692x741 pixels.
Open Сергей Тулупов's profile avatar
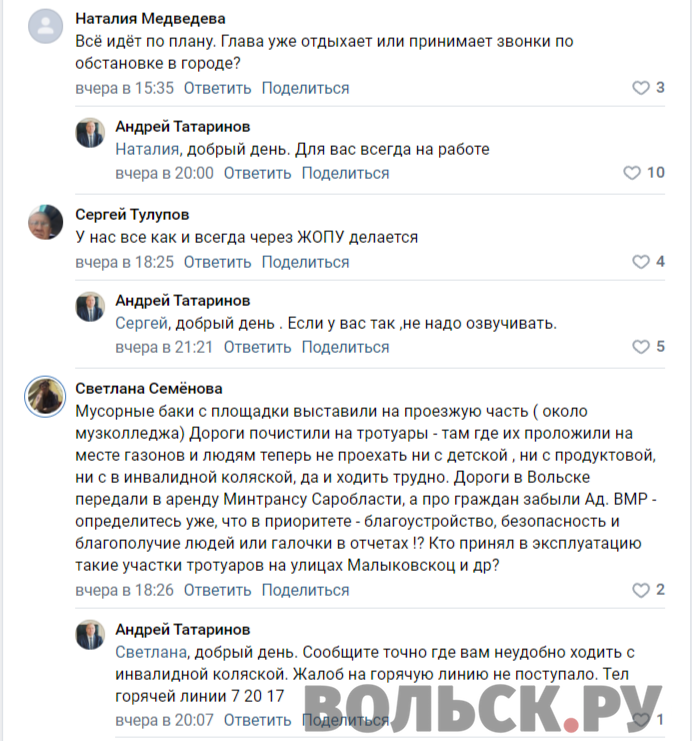(45, 222)
